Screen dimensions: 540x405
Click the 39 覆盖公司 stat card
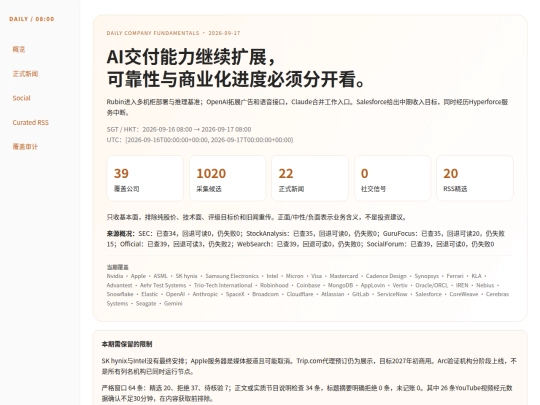point(145,178)
